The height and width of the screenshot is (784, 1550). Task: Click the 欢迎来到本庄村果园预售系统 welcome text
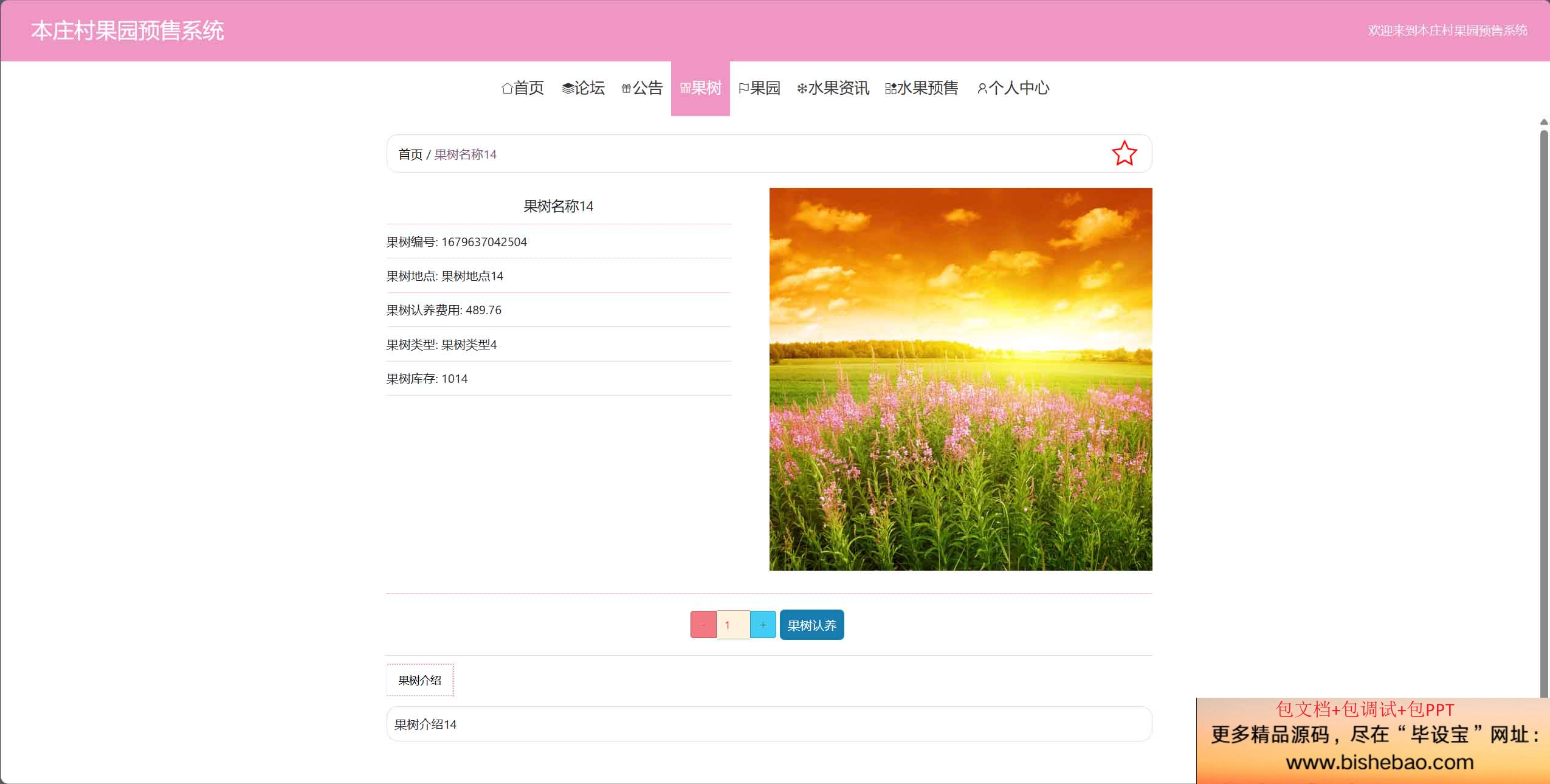[1447, 30]
